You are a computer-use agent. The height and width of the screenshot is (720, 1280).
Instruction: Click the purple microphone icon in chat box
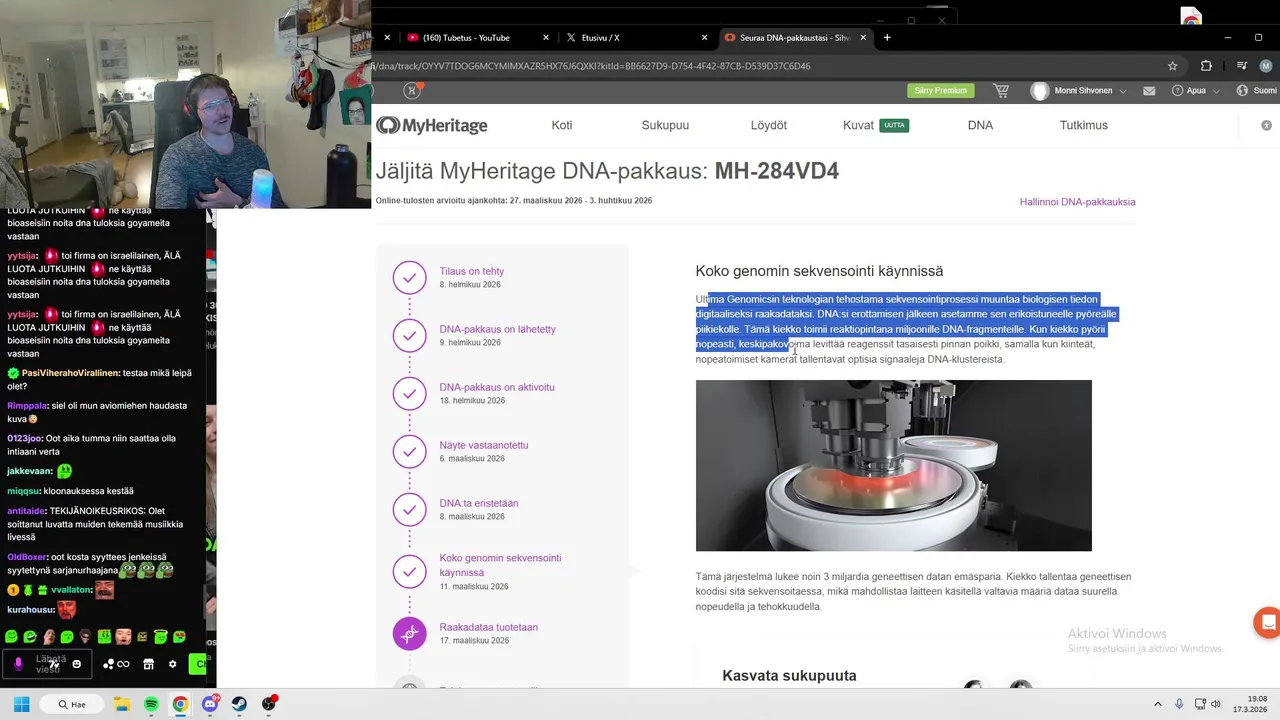tap(18, 664)
